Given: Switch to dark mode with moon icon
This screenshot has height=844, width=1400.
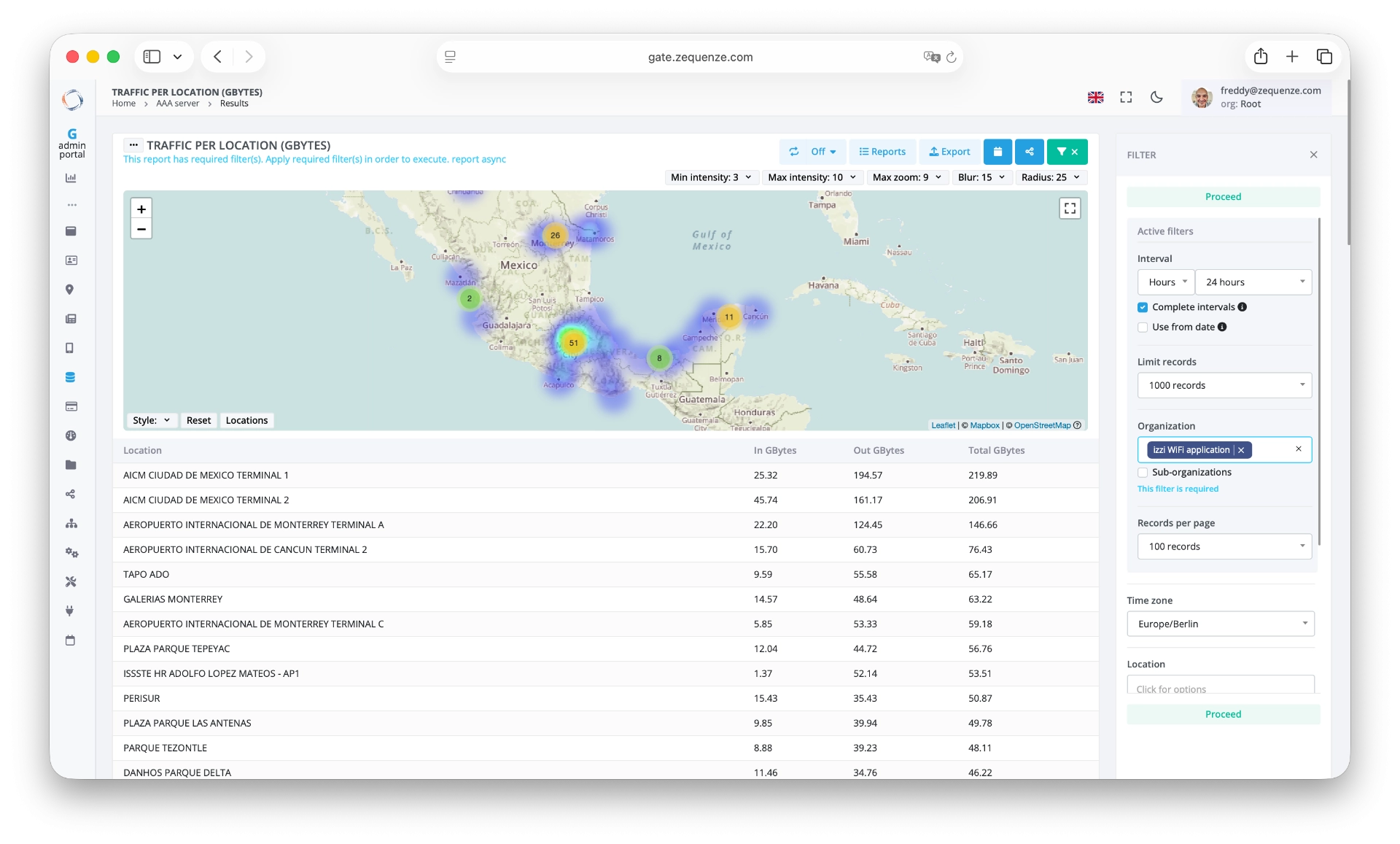Looking at the screenshot, I should click(x=1156, y=97).
